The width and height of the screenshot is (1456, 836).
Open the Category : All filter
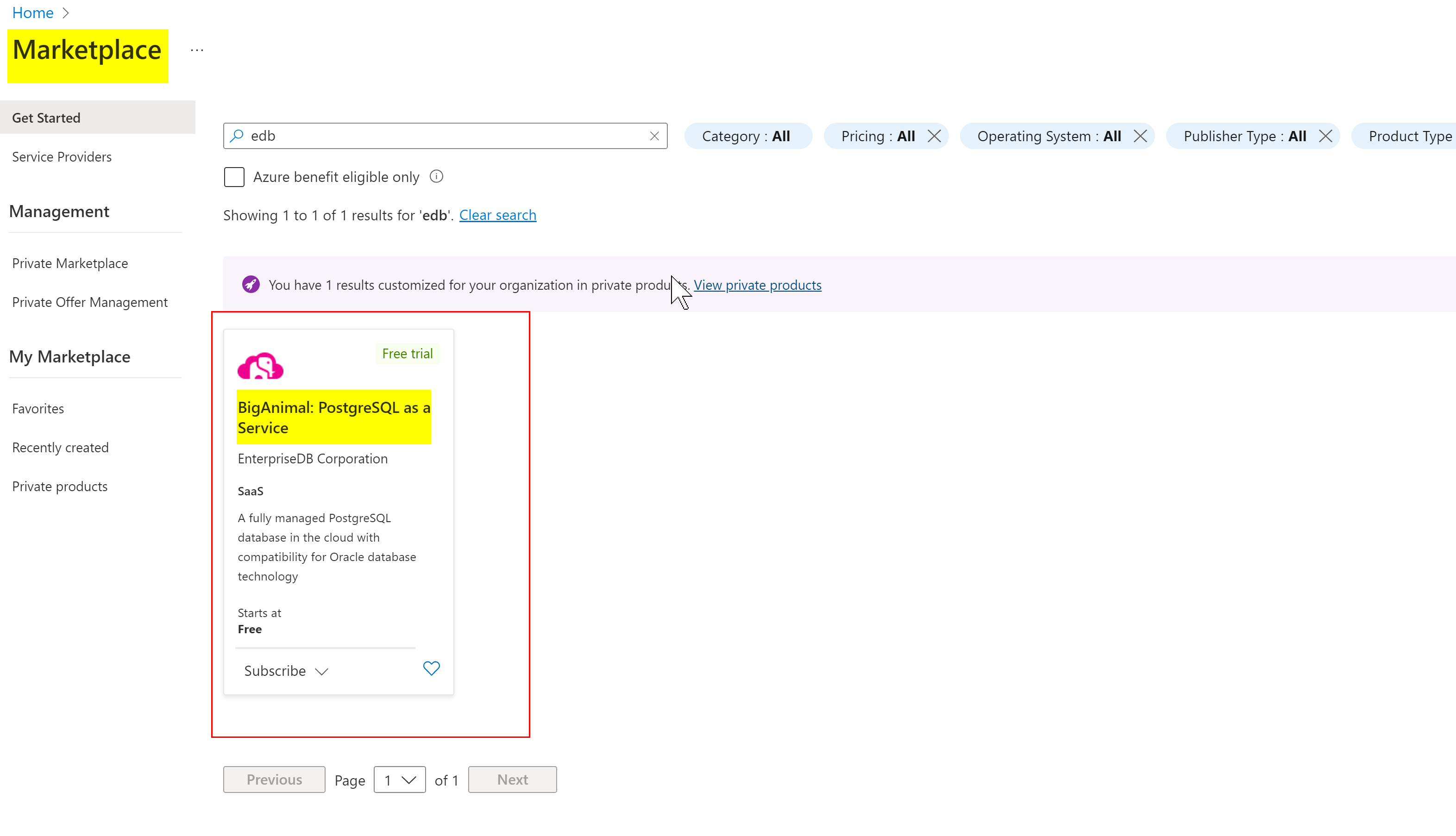(x=748, y=136)
